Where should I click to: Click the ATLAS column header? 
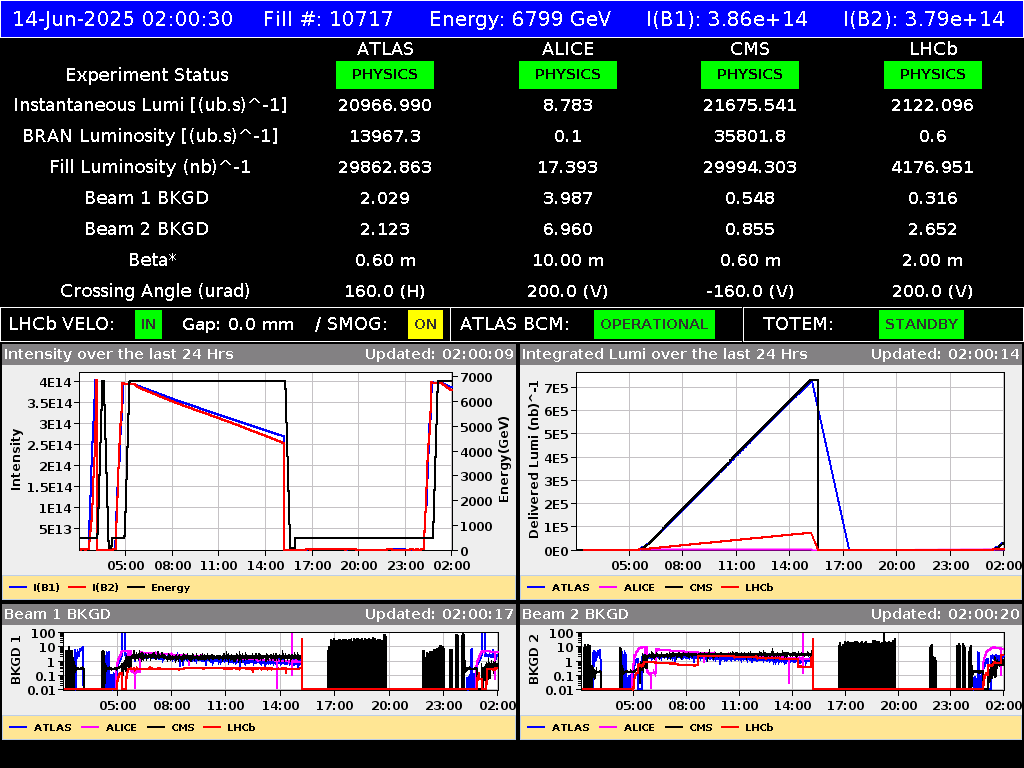385,49
